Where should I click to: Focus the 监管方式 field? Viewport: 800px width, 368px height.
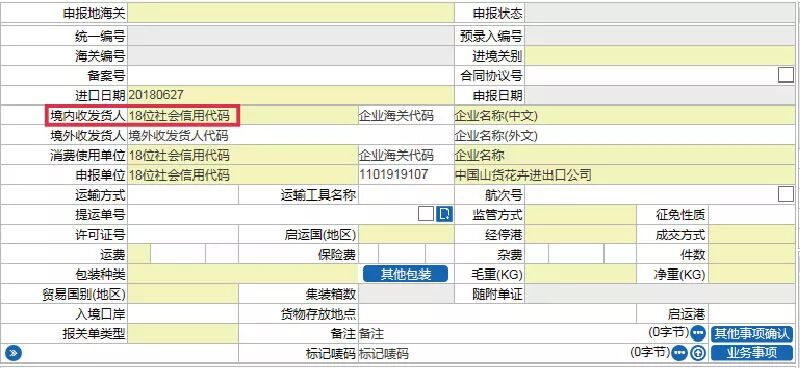coord(581,214)
